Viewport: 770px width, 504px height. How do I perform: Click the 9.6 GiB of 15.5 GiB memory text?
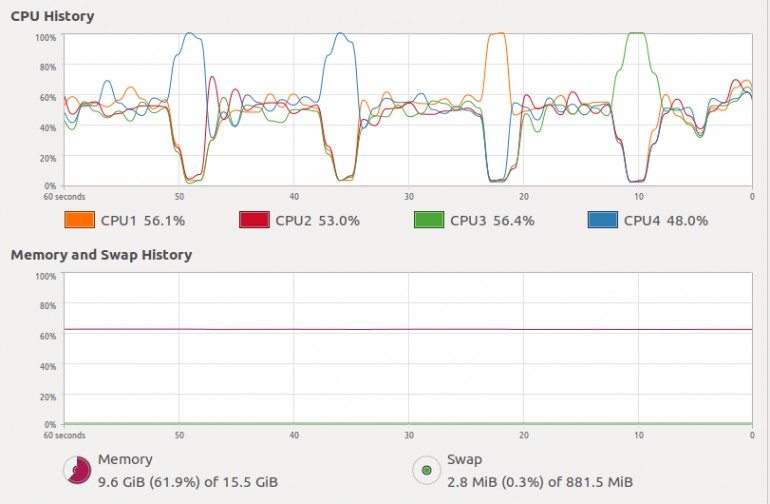tap(188, 482)
